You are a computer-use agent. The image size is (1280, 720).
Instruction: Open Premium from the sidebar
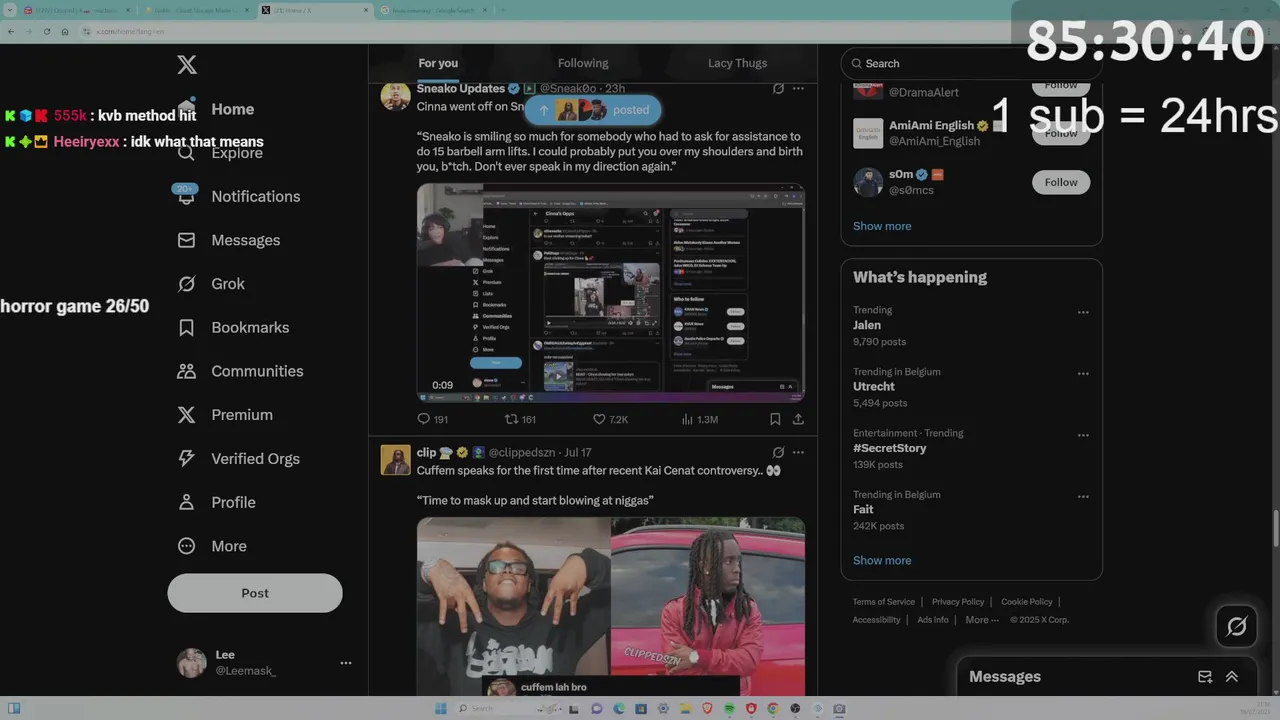click(225, 415)
